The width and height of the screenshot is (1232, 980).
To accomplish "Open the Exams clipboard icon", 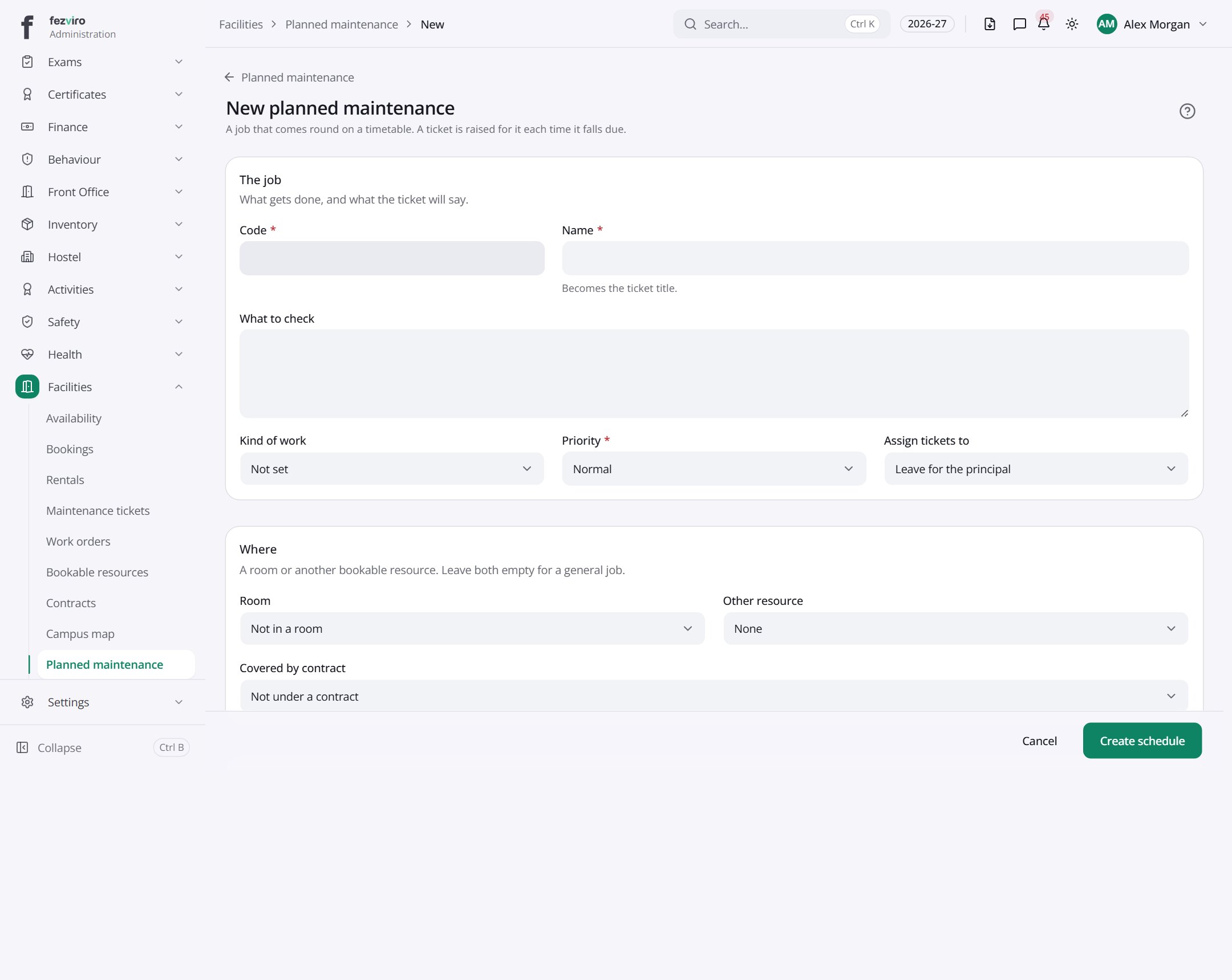I will coord(27,62).
